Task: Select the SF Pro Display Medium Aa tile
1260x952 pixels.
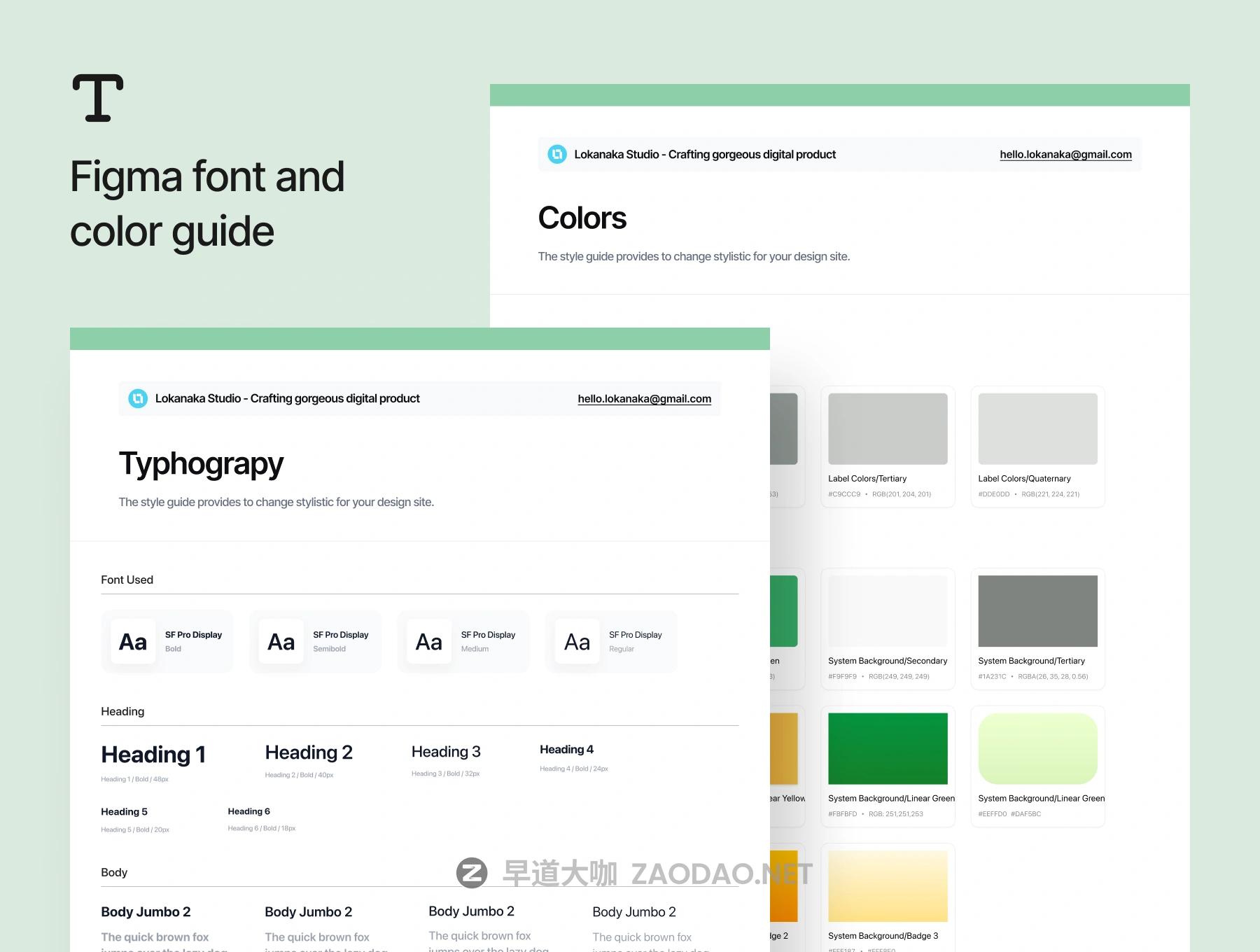Action: (x=429, y=642)
